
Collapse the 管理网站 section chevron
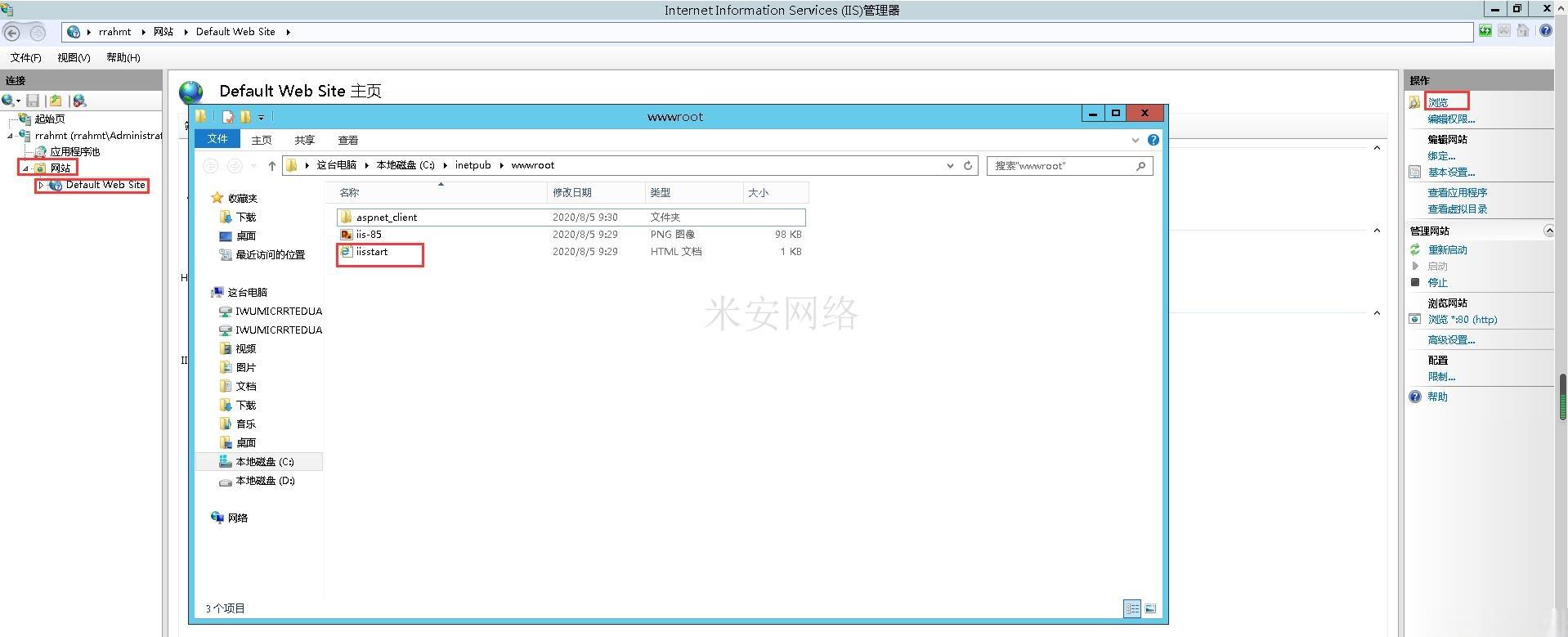1548,231
